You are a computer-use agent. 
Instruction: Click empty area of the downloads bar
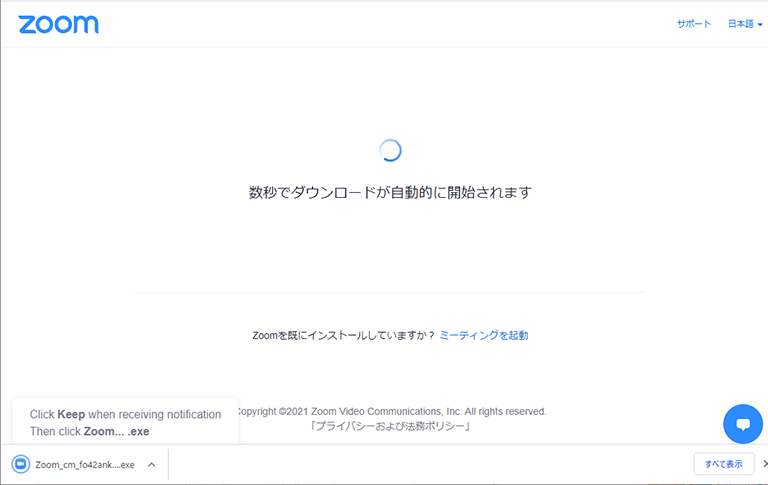click(x=420, y=464)
